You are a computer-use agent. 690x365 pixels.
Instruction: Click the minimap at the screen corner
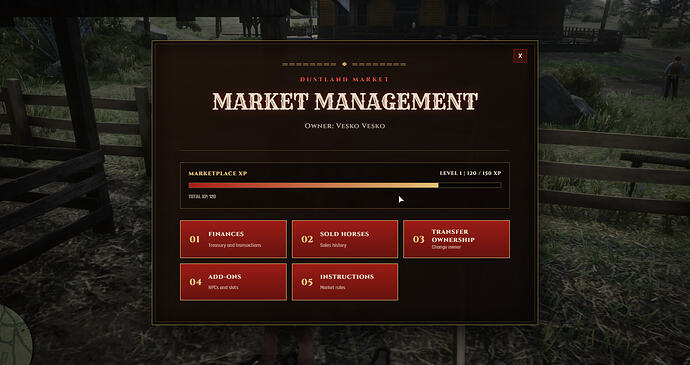(15, 336)
